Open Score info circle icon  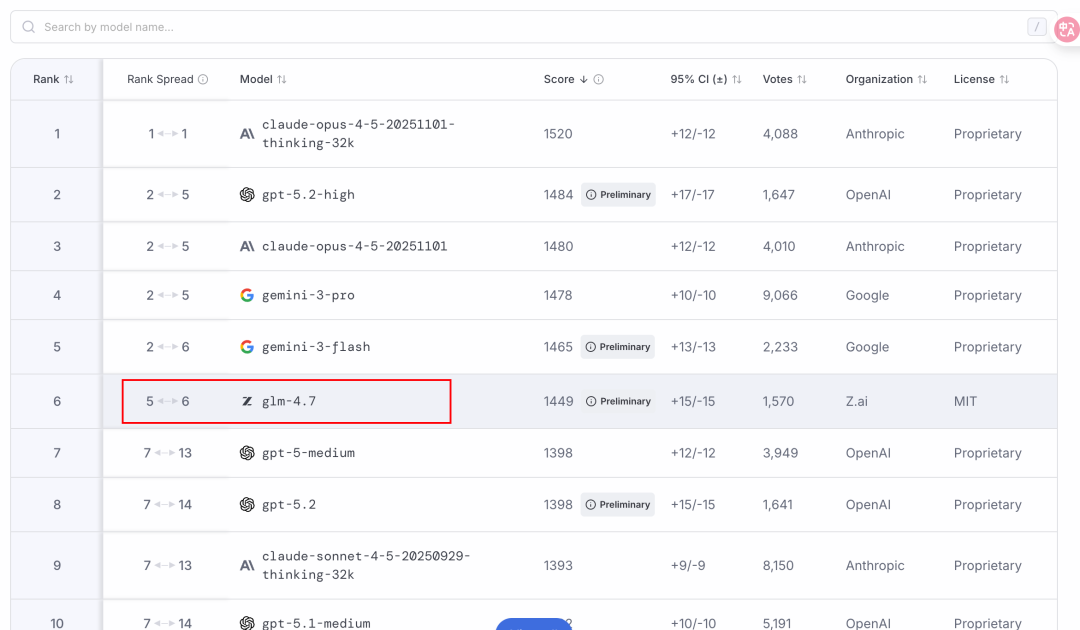point(599,79)
